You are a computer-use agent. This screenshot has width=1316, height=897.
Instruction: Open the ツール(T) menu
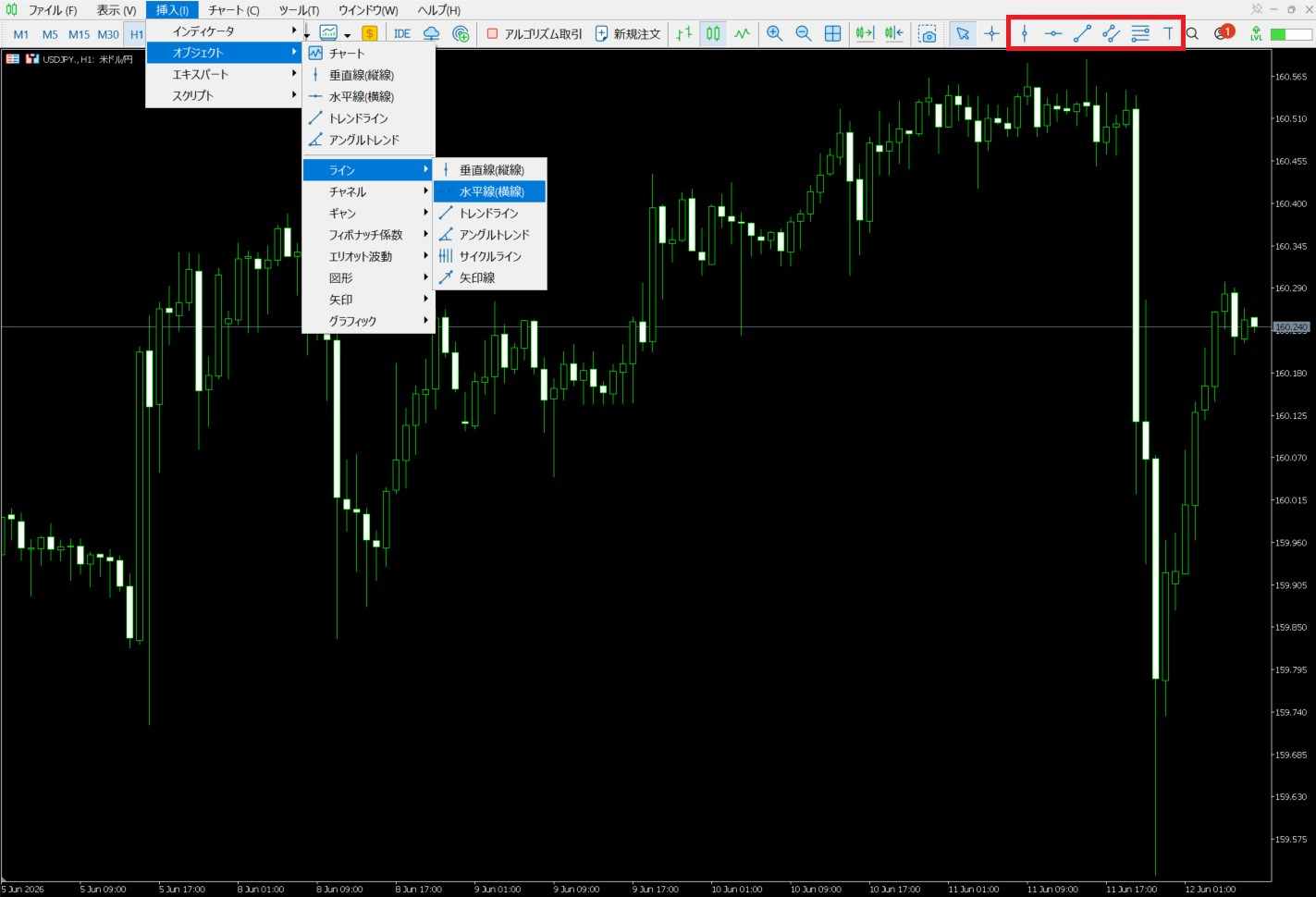coord(300,10)
